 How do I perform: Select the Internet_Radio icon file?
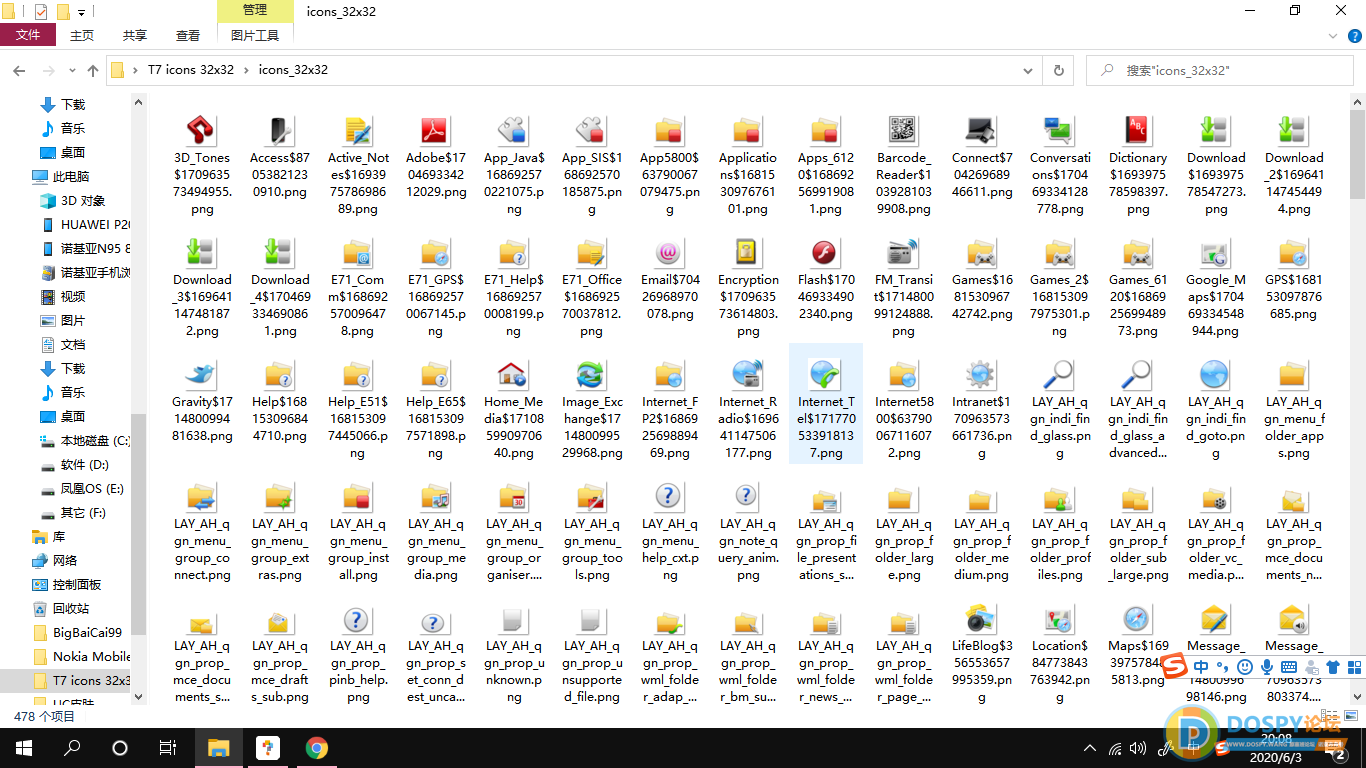pyautogui.click(x=748, y=410)
